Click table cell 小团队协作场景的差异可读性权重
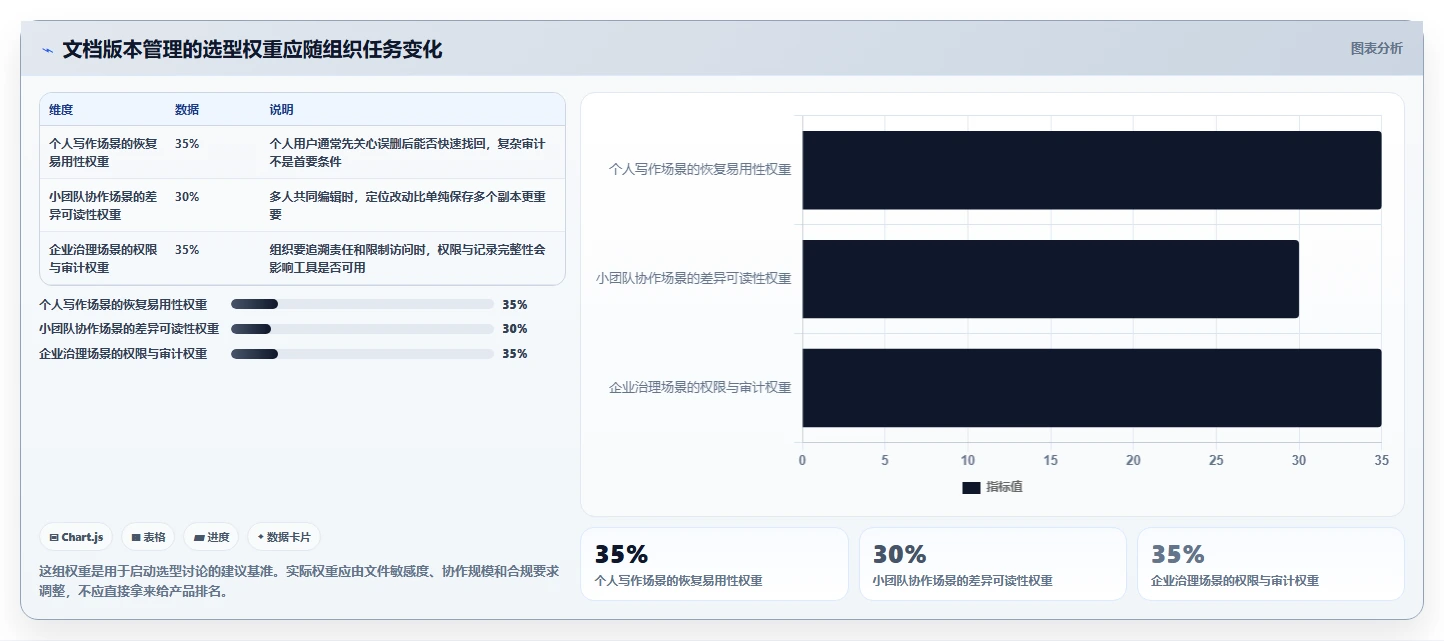Image resolution: width=1444 pixels, height=641 pixels. point(104,205)
